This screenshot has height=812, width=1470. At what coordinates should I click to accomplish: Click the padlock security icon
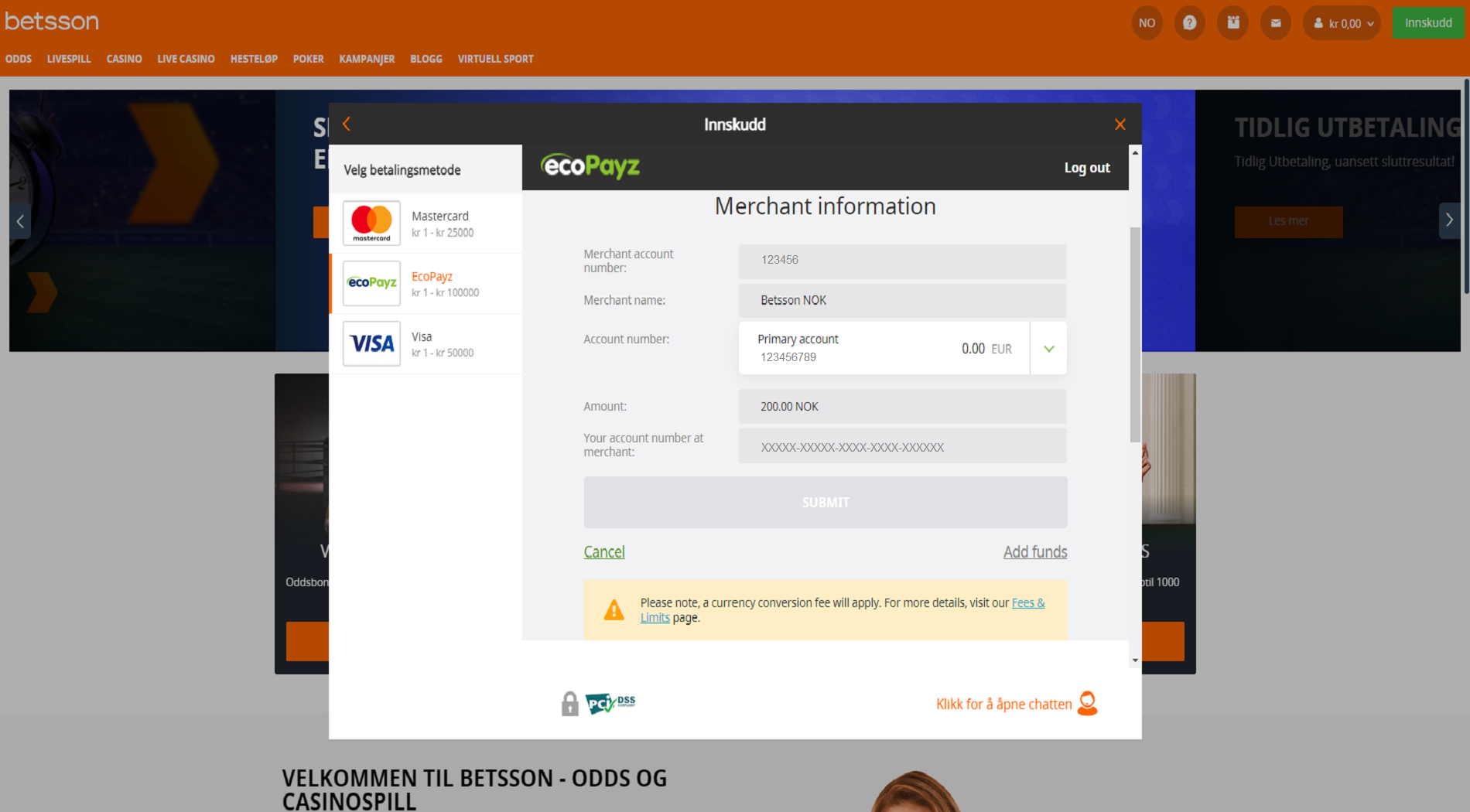[x=570, y=703]
